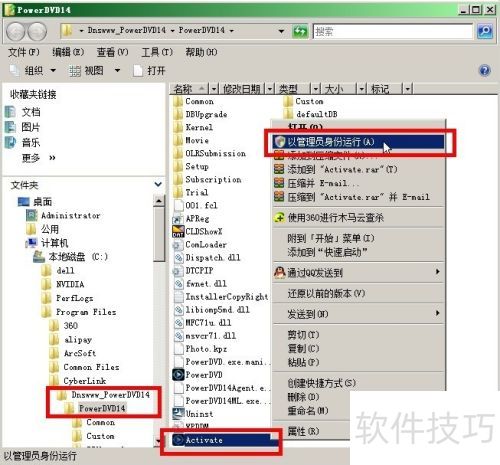Open the 文件(F) menu
The height and width of the screenshot is (465, 500).
pyautogui.click(x=23, y=52)
